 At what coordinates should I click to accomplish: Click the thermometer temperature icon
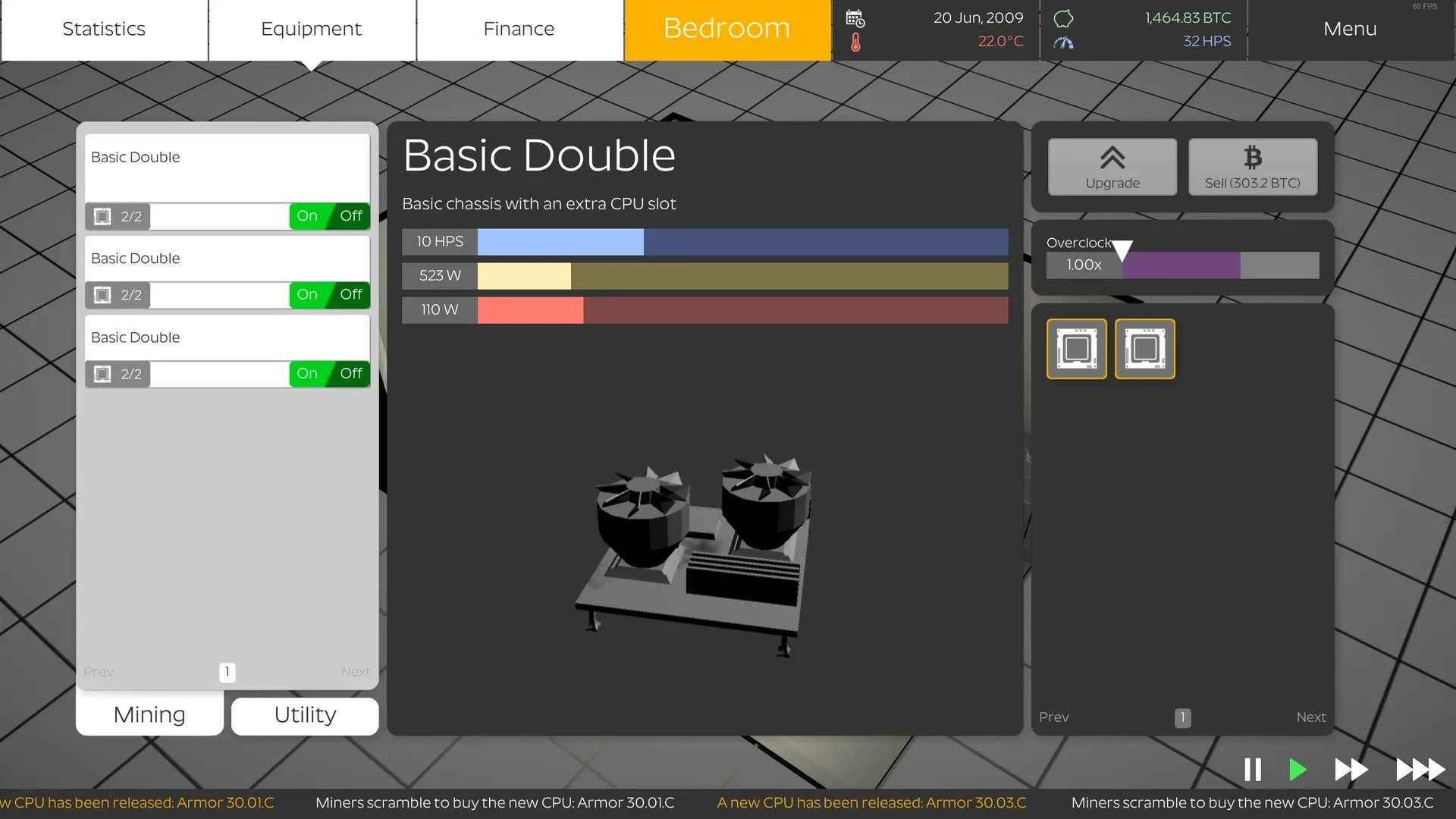pos(855,42)
